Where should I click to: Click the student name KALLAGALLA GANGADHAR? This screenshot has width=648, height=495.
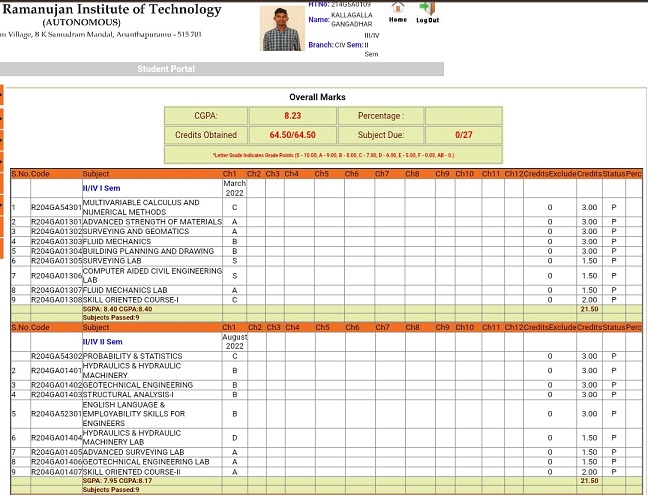point(352,19)
